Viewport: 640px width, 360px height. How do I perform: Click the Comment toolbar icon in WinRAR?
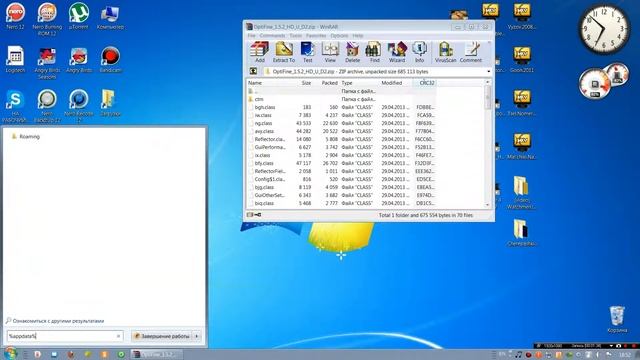tap(471, 52)
